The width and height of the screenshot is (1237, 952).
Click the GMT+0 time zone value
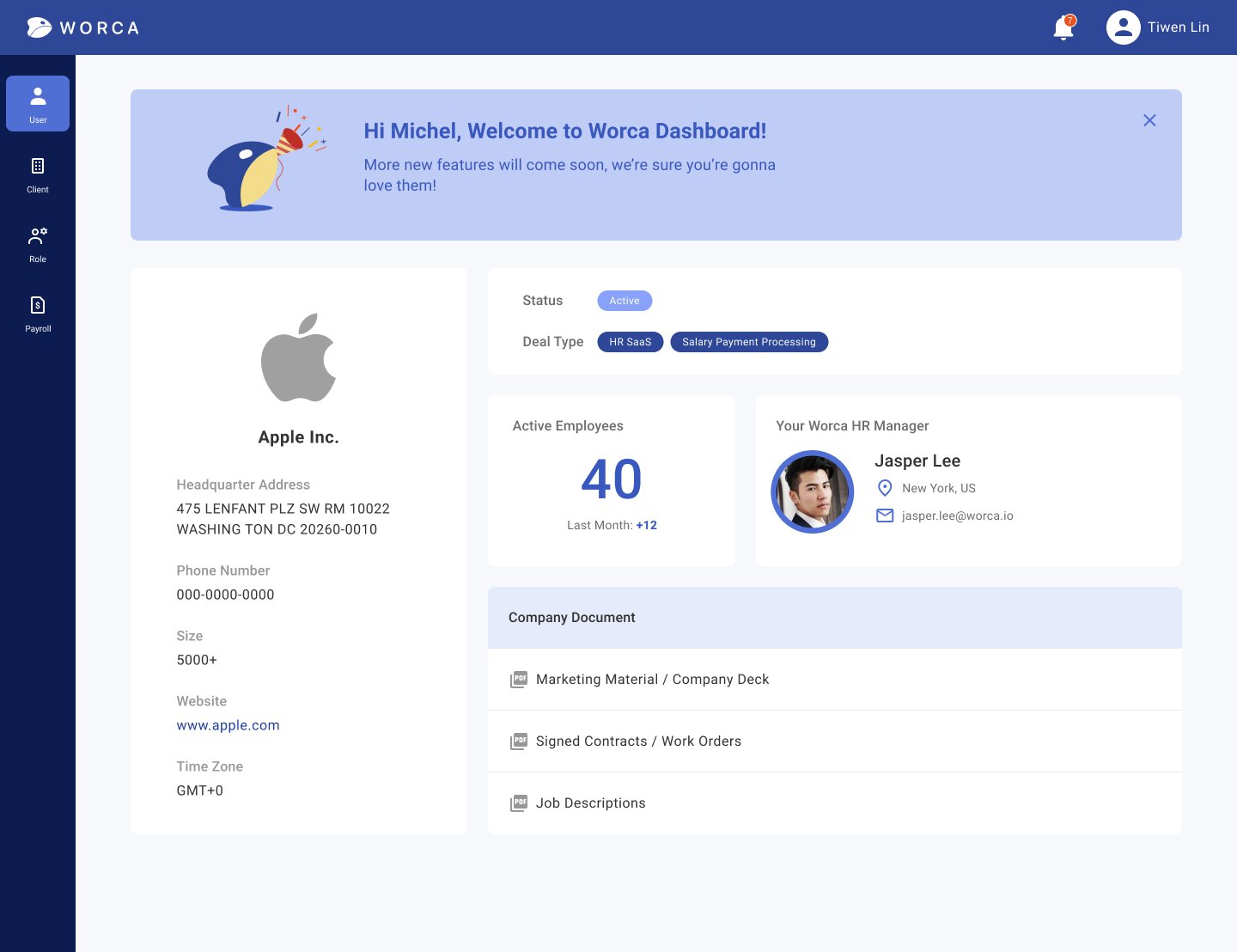click(200, 790)
